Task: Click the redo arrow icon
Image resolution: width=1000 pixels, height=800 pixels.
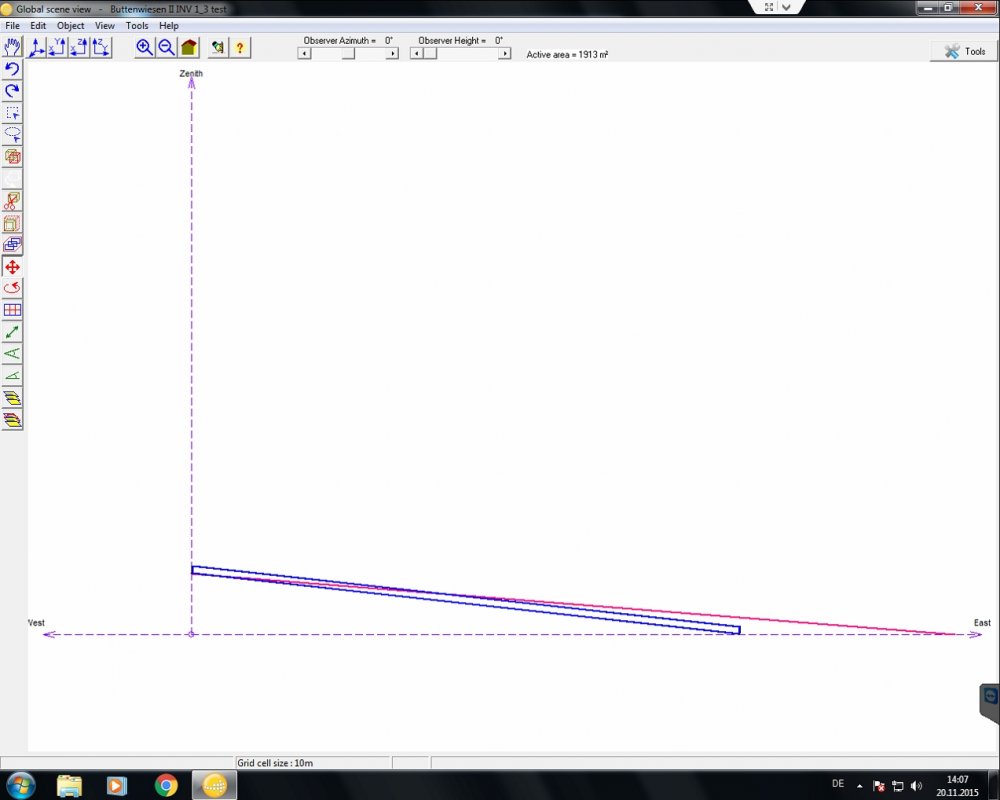Action: click(12, 91)
